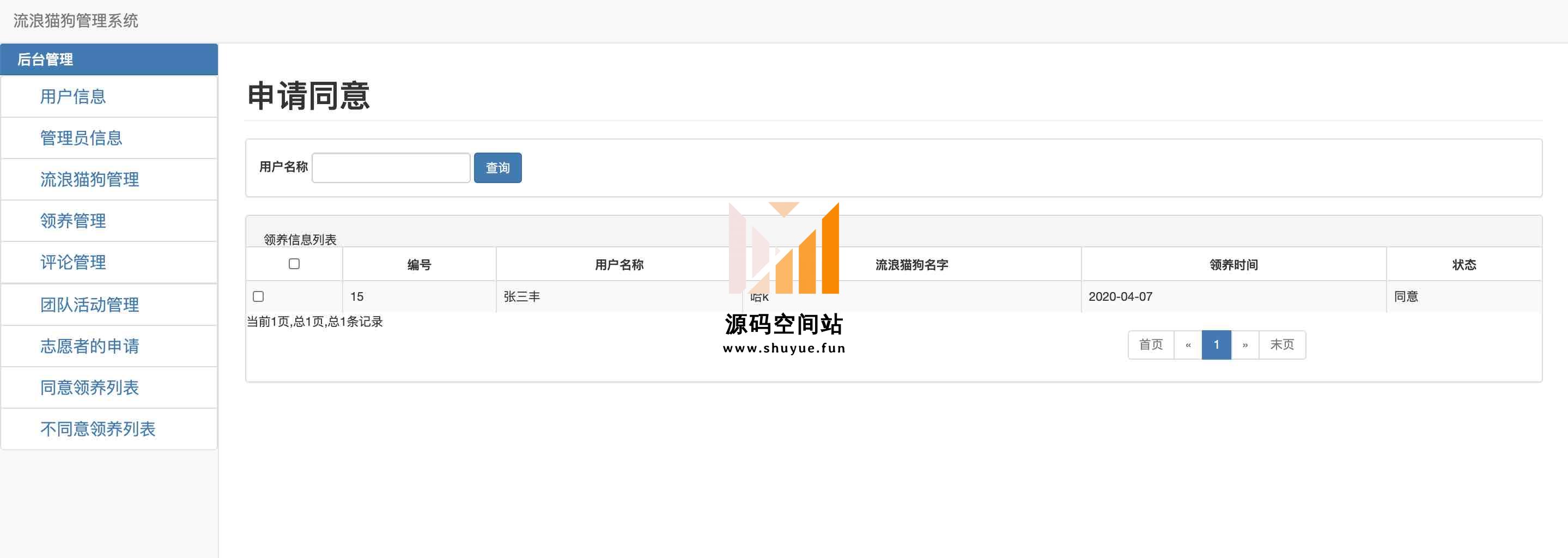1568x558 pixels.
Task: Check the checkbox for row 15
Action: click(x=258, y=296)
